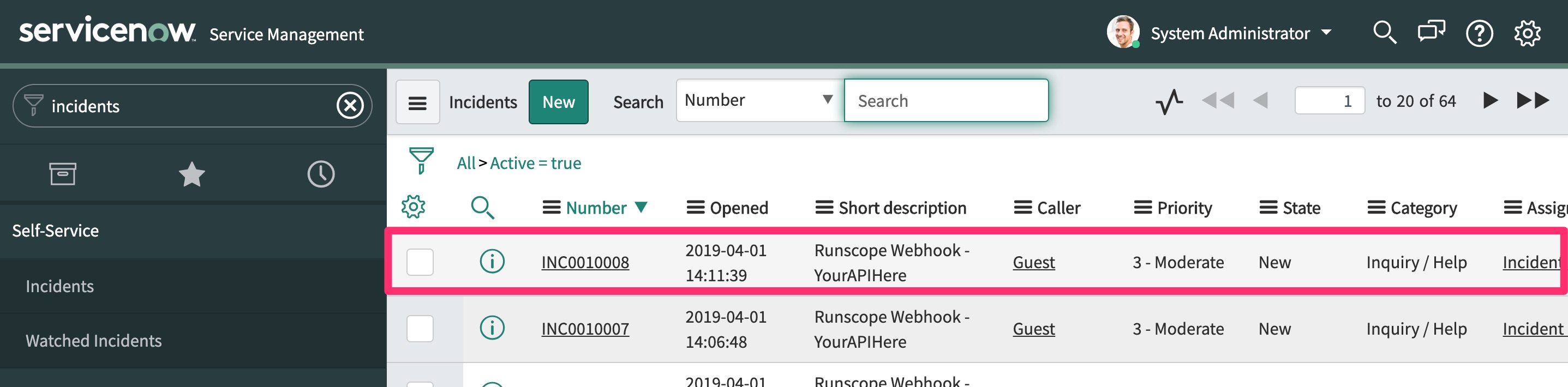Select checkbox for INC0010007

tap(420, 329)
